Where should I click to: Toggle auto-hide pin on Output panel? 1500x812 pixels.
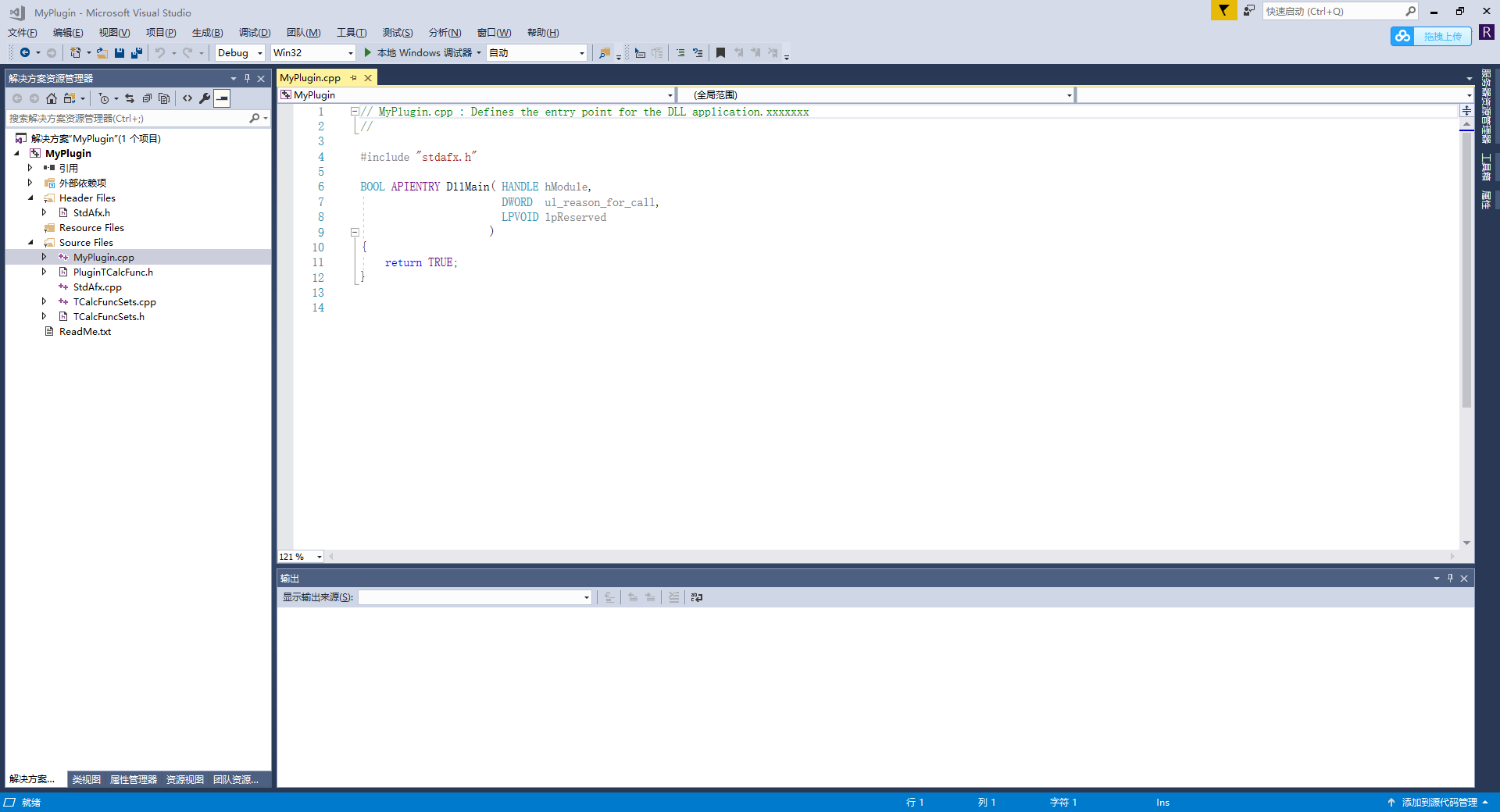click(x=1450, y=579)
